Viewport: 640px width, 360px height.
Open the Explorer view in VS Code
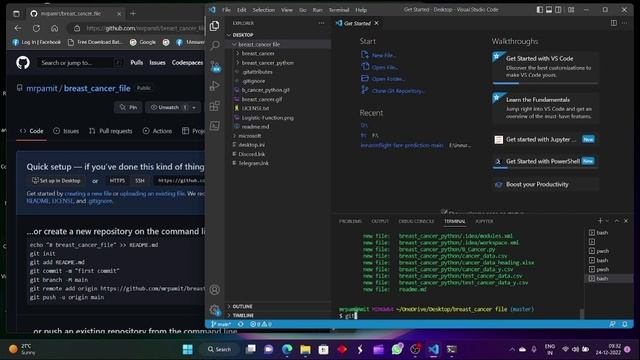(214, 26)
